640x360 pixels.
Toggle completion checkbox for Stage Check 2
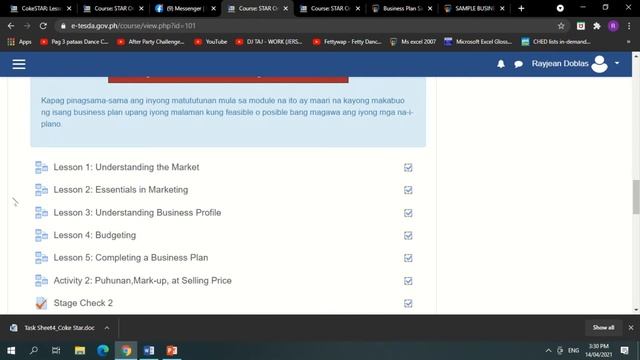pos(408,303)
